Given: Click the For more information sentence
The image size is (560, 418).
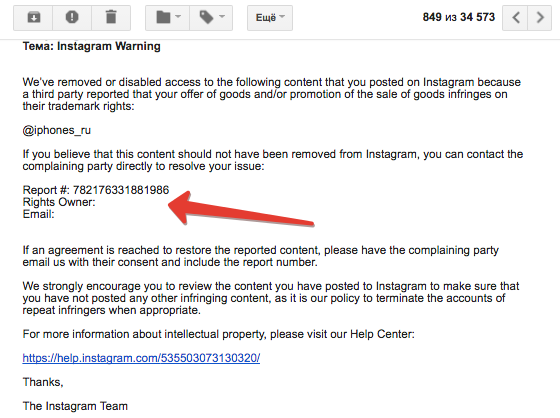Looking at the screenshot, I should point(219,334).
